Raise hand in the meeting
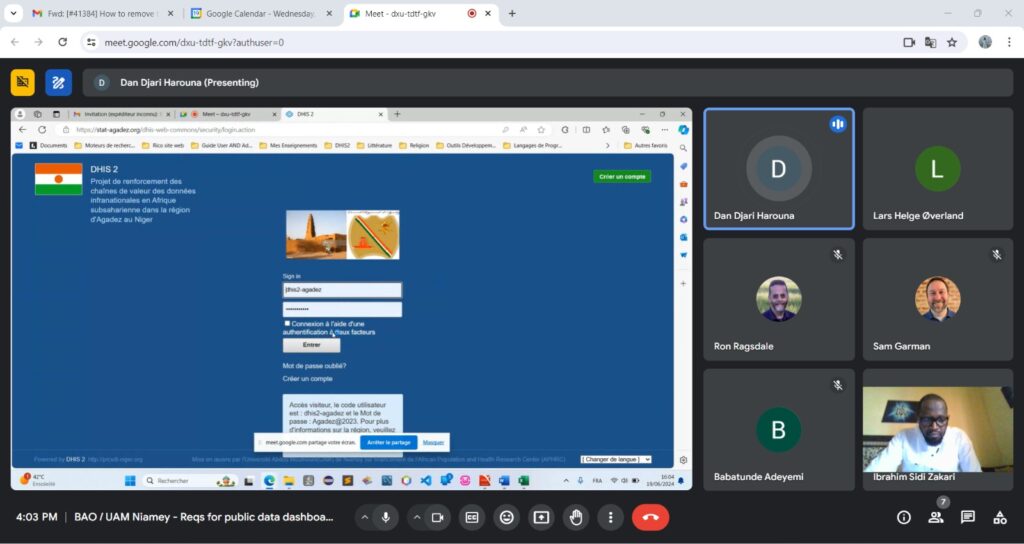Viewport: 1024px width, 544px height. pyautogui.click(x=575, y=517)
